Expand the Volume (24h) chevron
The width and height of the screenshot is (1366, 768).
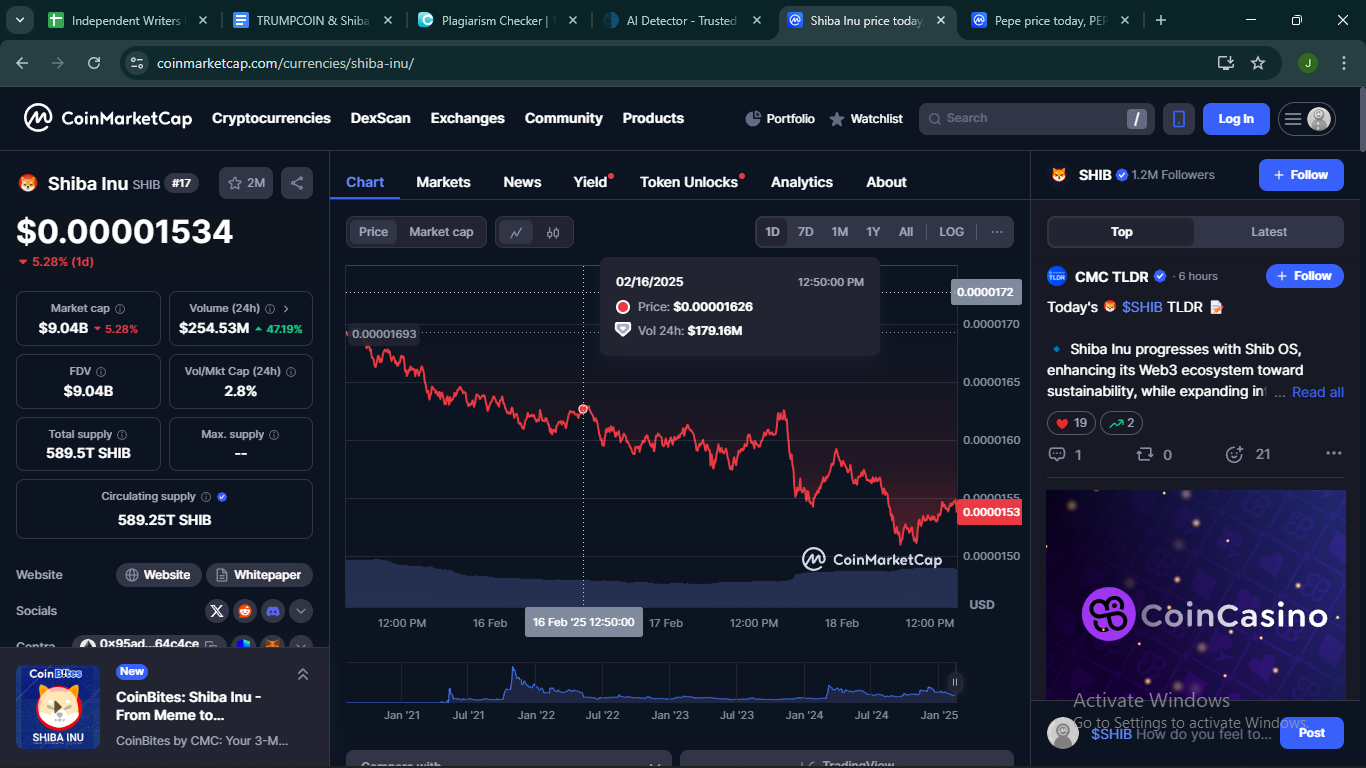[286, 309]
